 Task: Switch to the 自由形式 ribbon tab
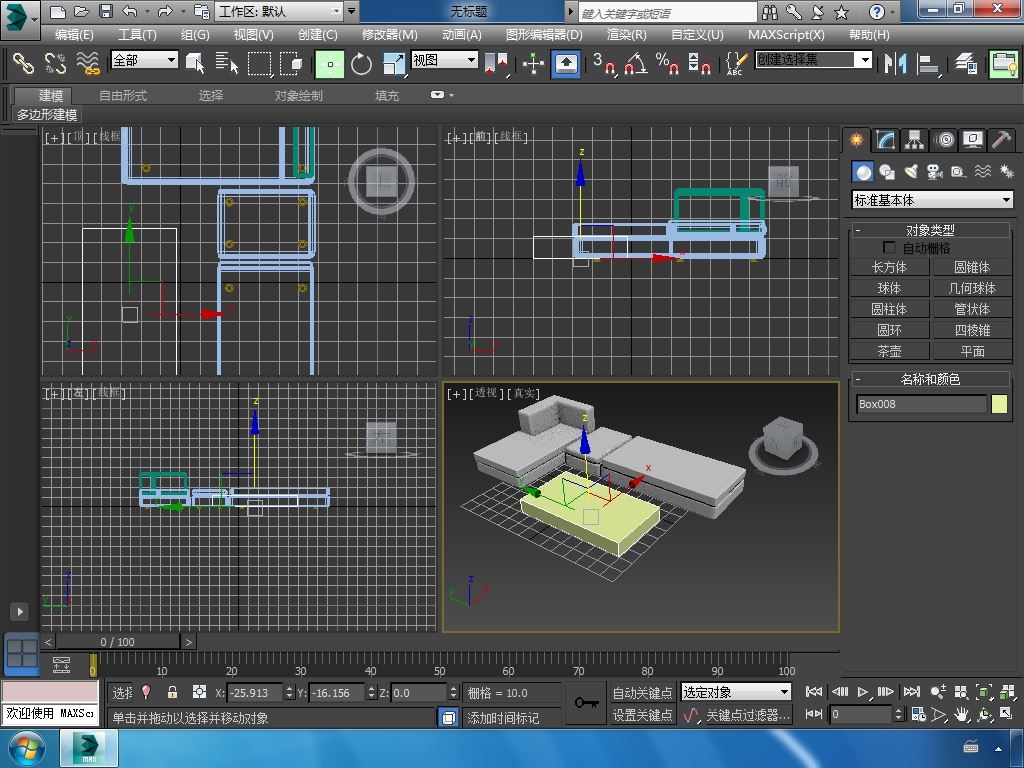123,95
